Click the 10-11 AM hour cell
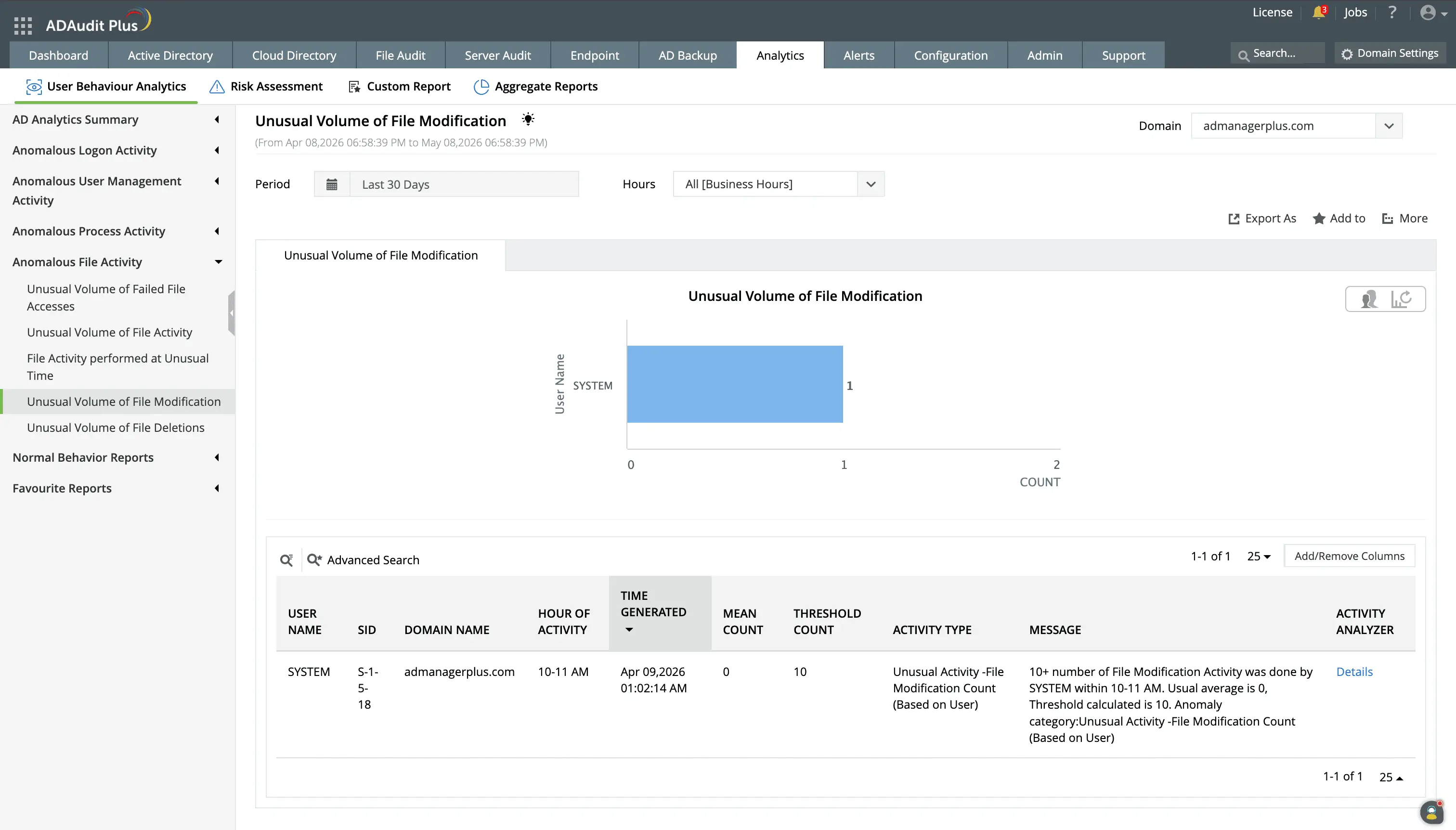The height and width of the screenshot is (830, 1456). pos(563,672)
